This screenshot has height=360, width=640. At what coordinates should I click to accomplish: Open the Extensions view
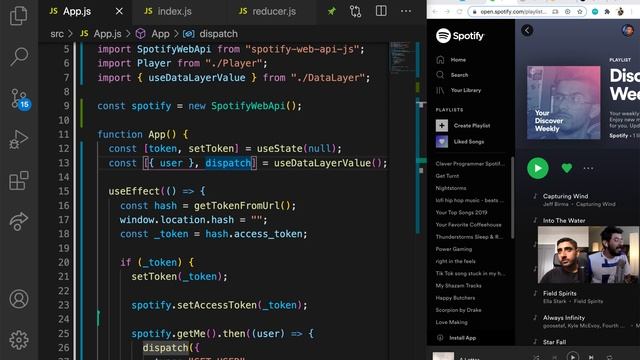[19, 180]
